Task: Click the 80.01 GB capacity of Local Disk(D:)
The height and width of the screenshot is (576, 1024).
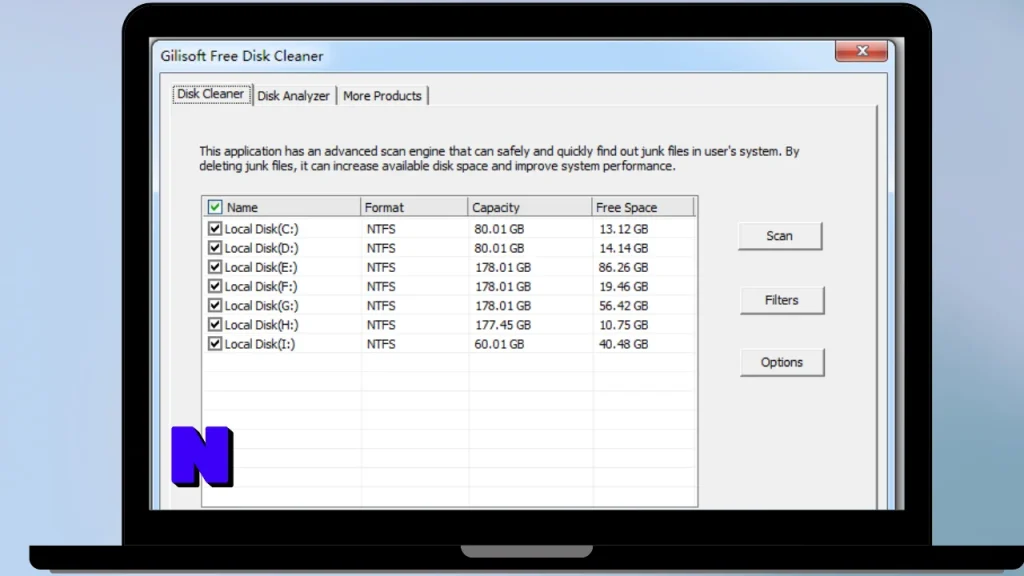Action: [499, 248]
